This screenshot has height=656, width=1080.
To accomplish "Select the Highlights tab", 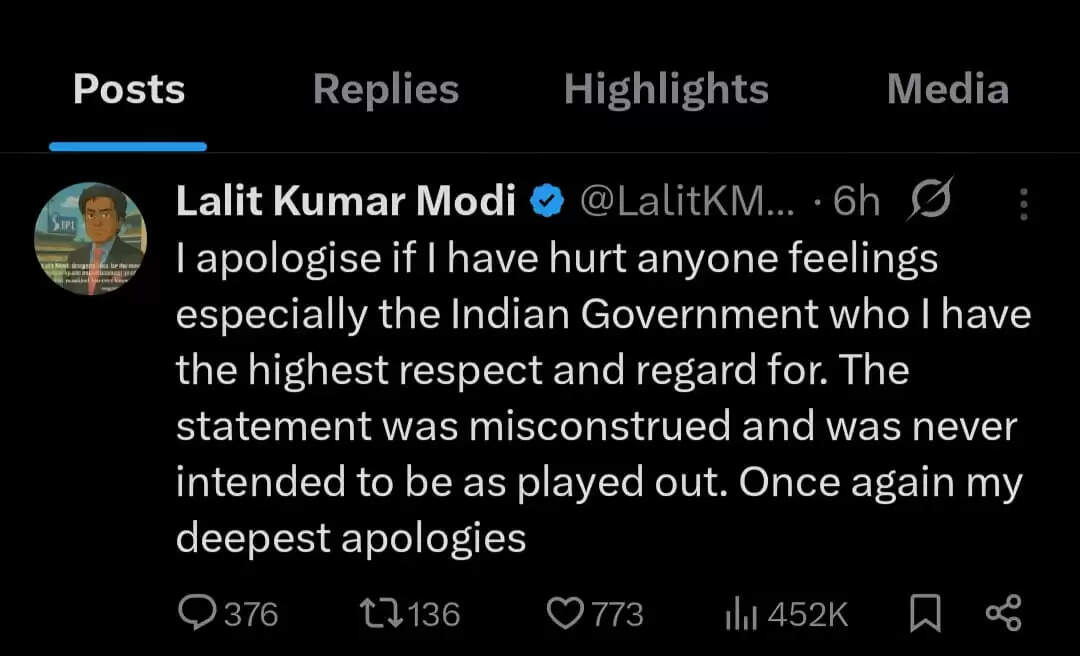I will [666, 90].
